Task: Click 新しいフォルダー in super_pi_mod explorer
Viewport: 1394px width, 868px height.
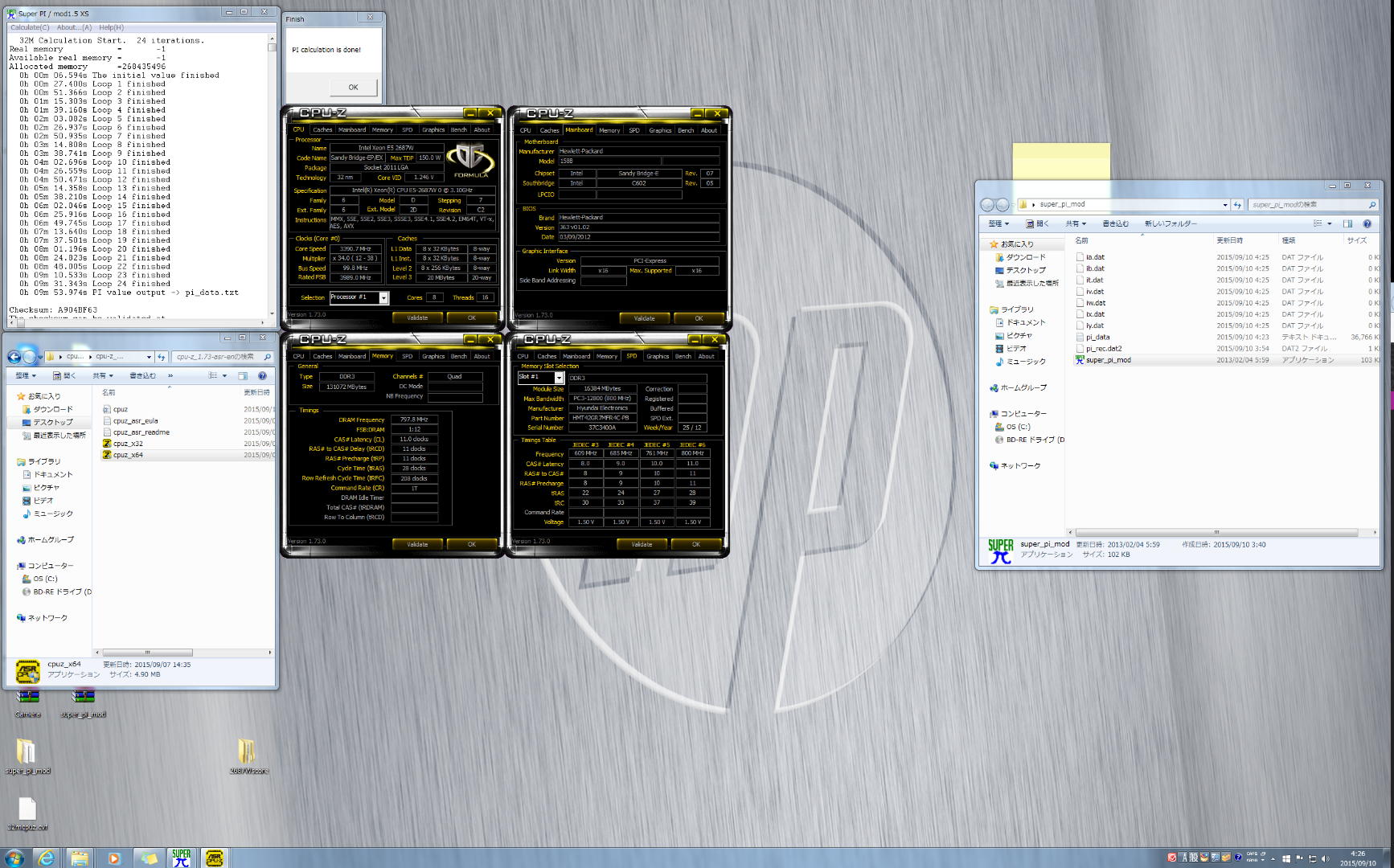Action: coord(1171,223)
